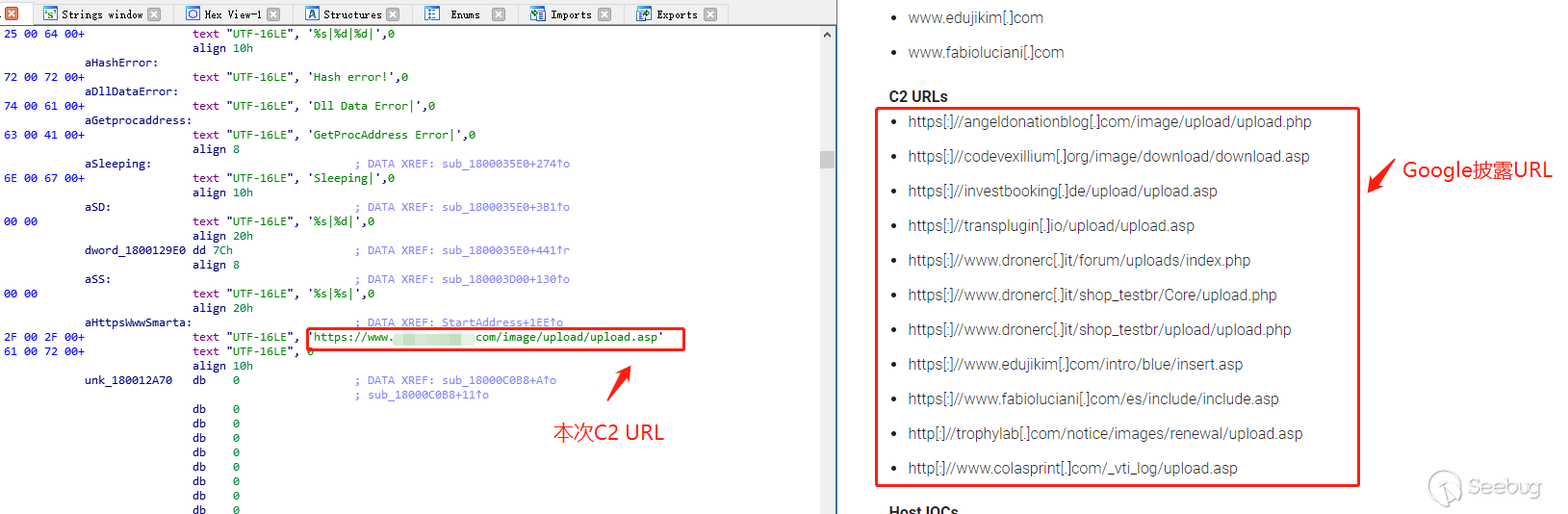The height and width of the screenshot is (514, 1568).
Task: Close the Structures tab
Action: (393, 14)
